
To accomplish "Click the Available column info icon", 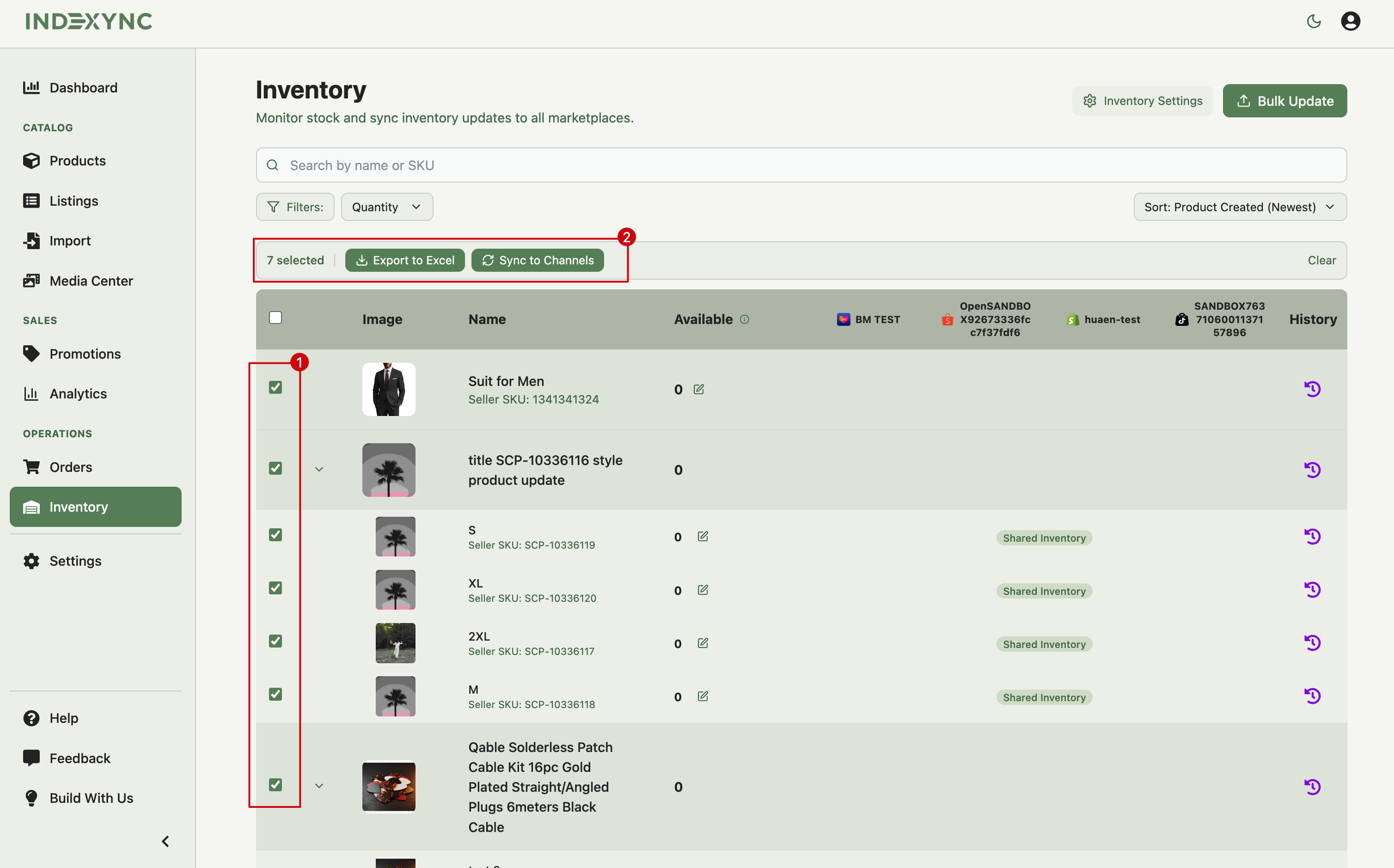I will pyautogui.click(x=744, y=319).
